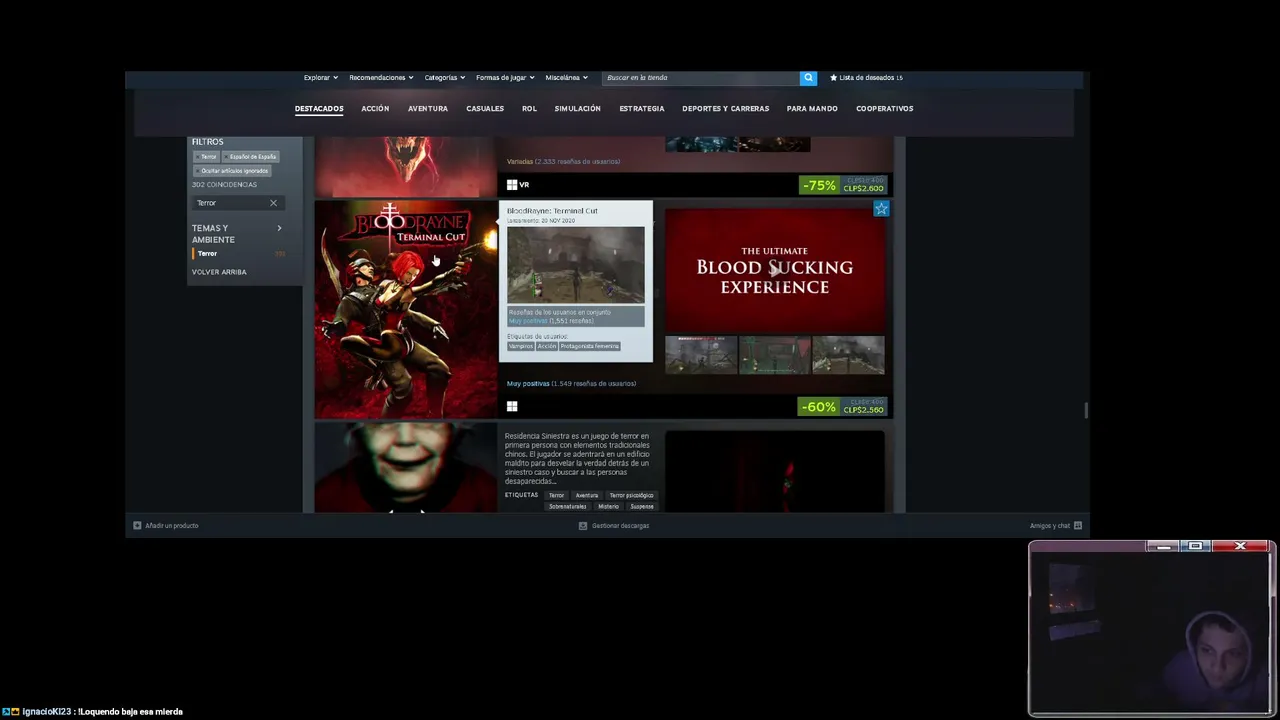The height and width of the screenshot is (720, 1280).
Task: Uncheck Terror under Temas y Ambiente
Action: tap(207, 254)
